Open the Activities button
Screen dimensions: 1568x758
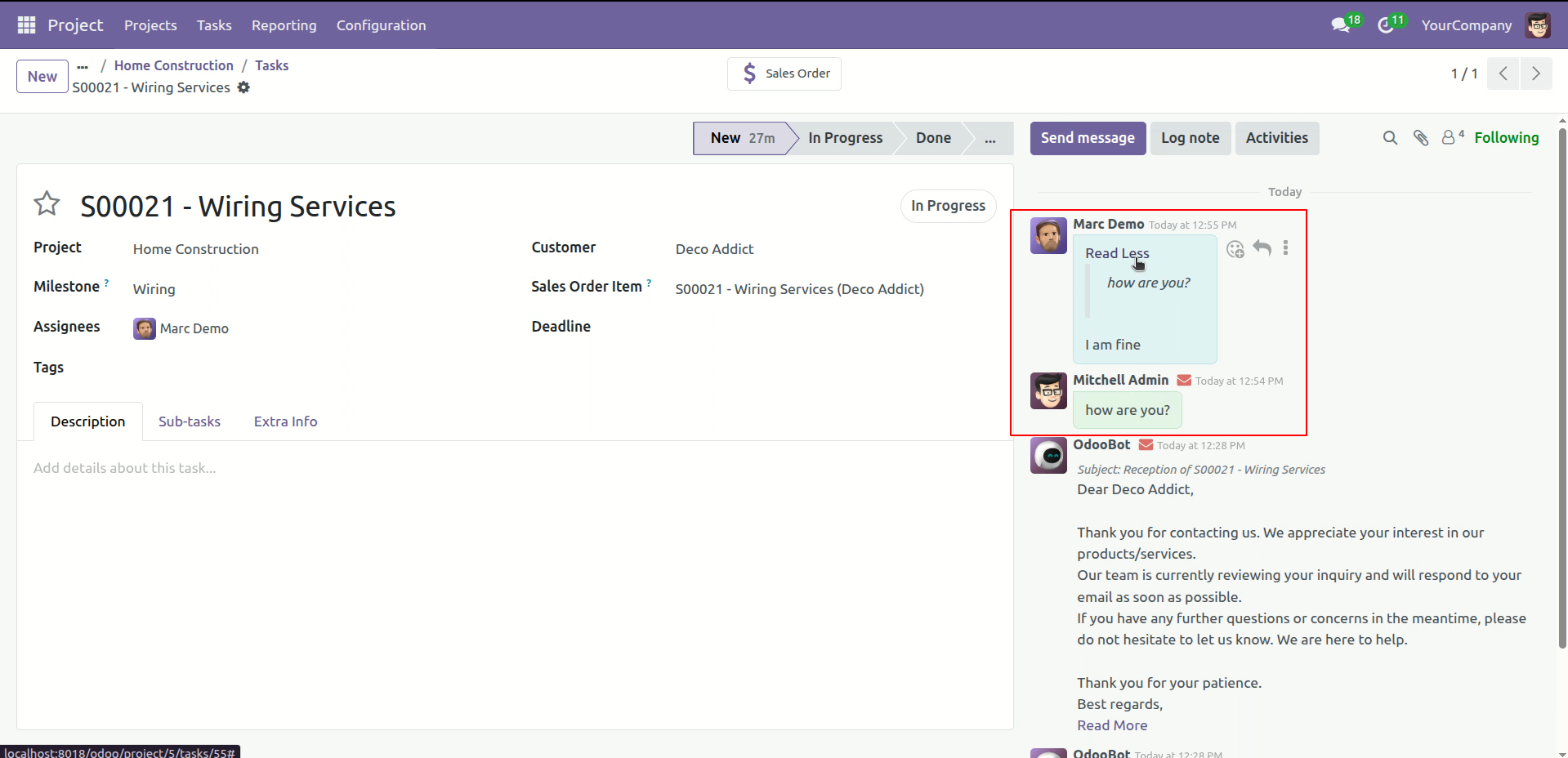1277,138
